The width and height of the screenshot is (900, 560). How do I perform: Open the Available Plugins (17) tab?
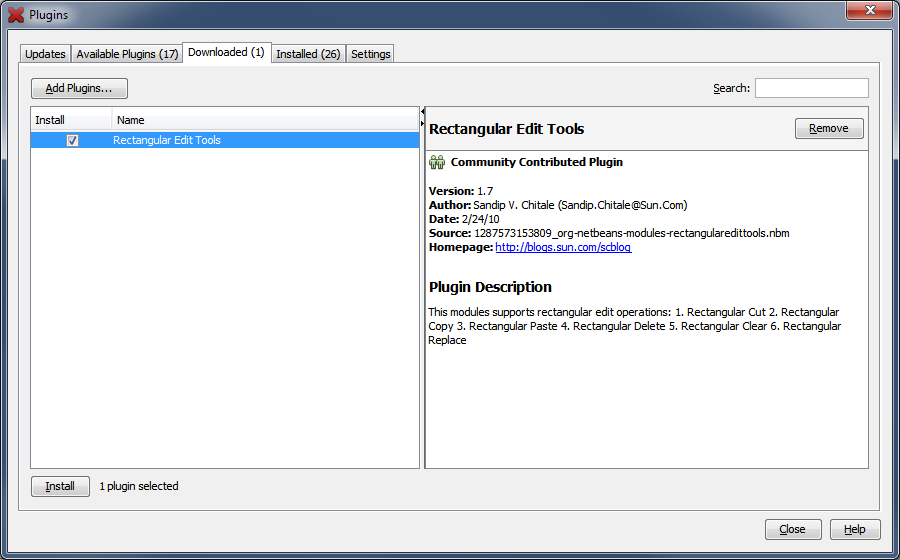(x=127, y=54)
